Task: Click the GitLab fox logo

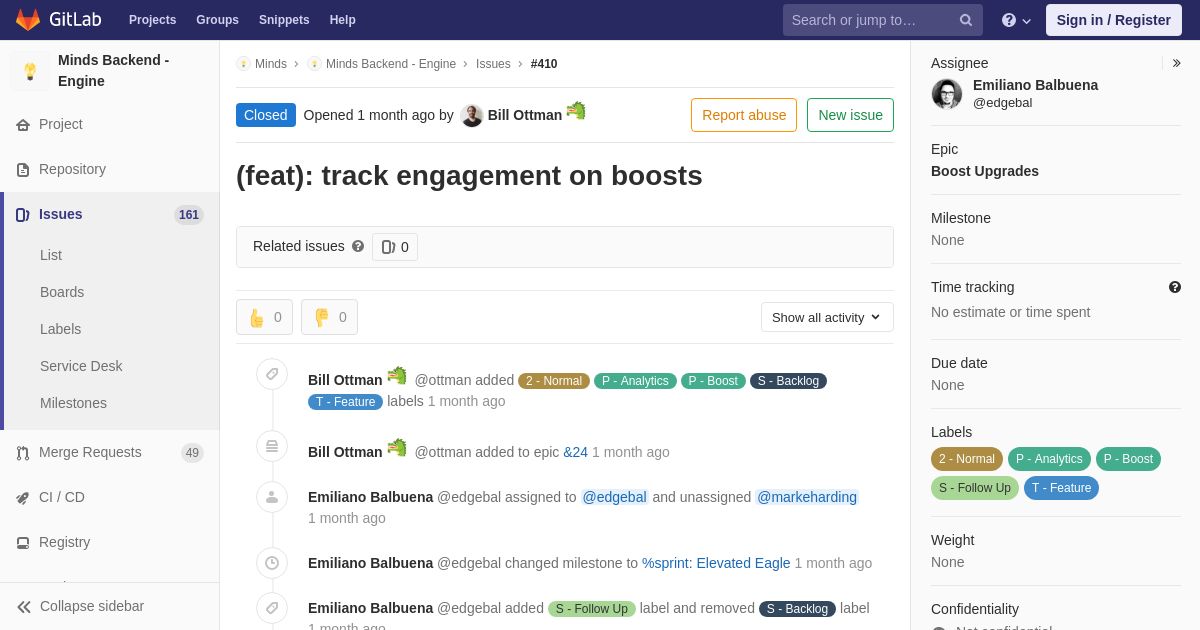Action: [x=28, y=20]
